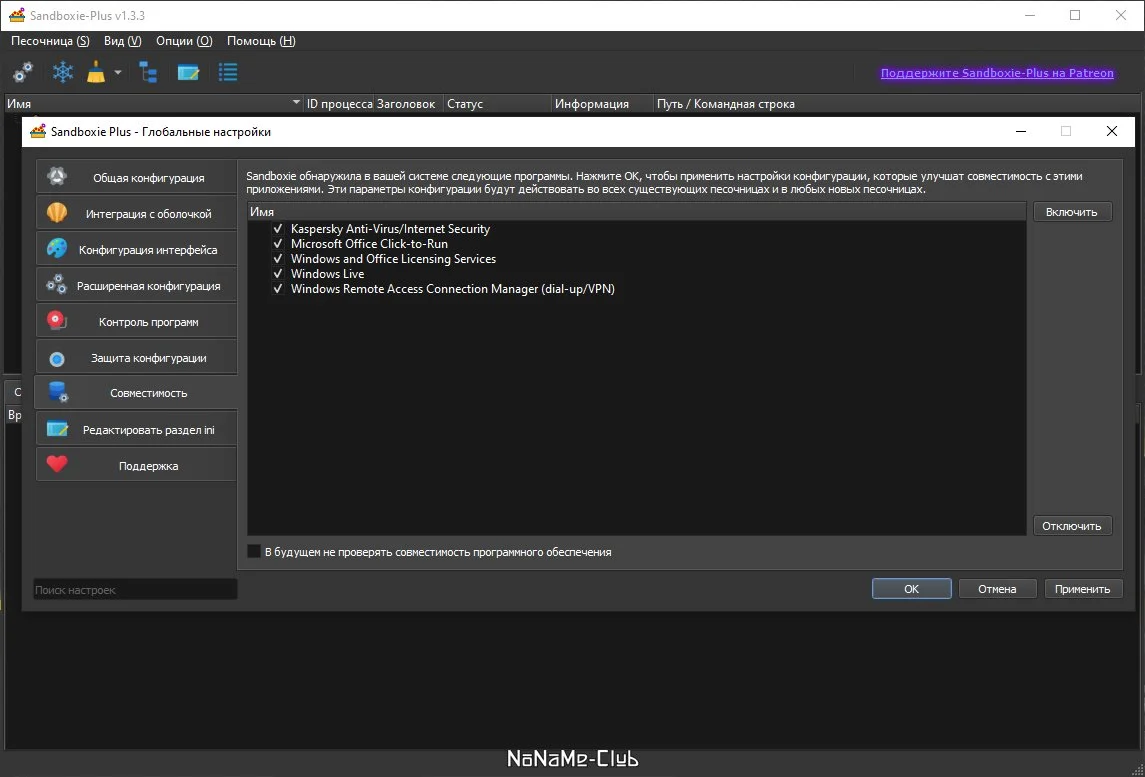
Task: Sort by ID процесса column in main window
Action: pos(339,104)
